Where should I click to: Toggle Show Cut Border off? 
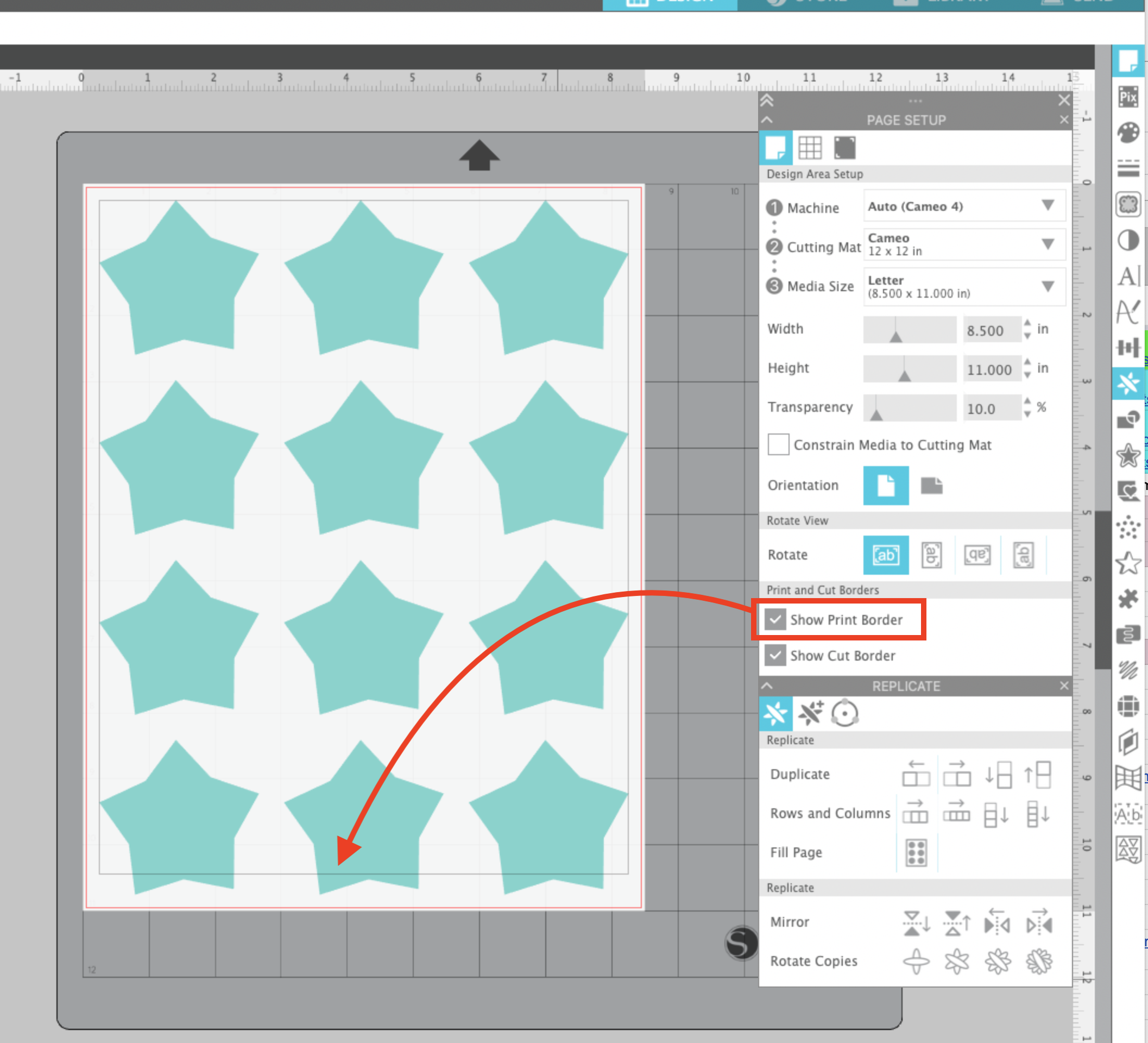(x=775, y=656)
